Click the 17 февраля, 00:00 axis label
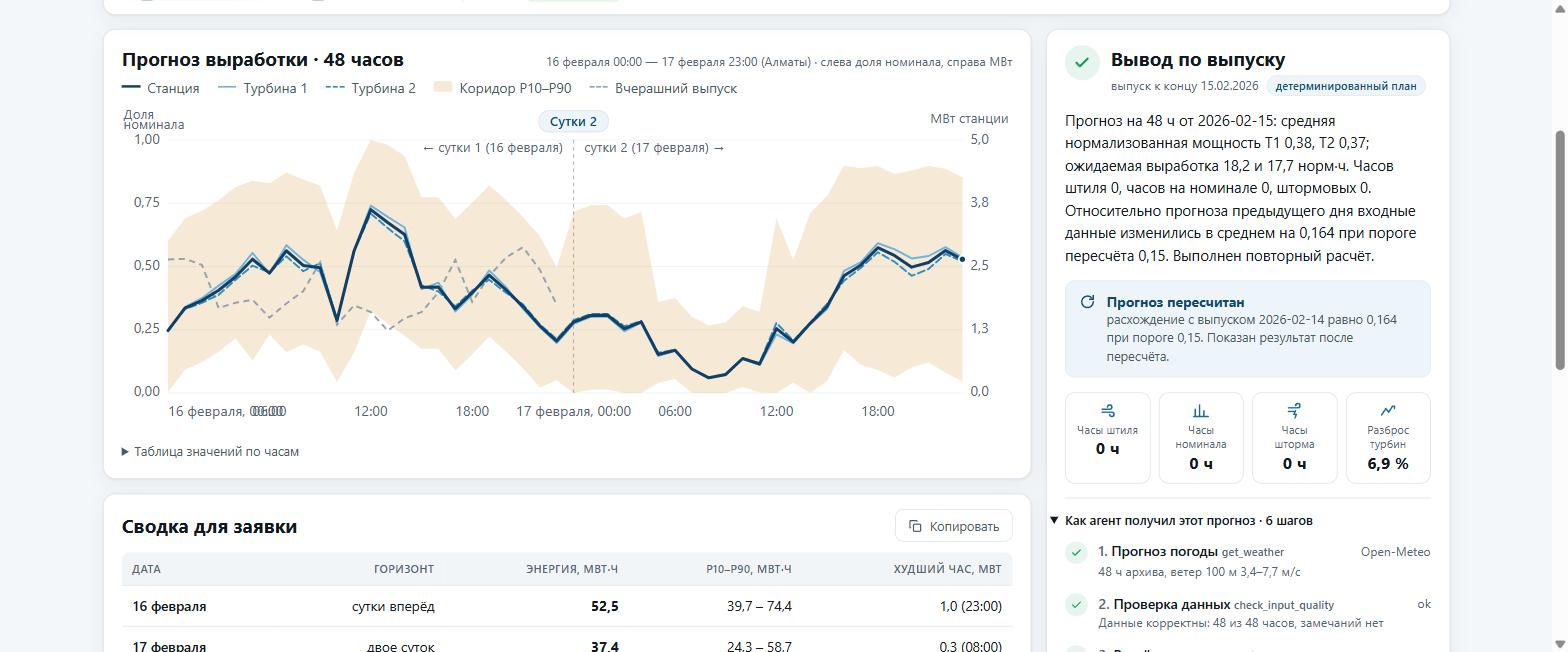 [573, 411]
